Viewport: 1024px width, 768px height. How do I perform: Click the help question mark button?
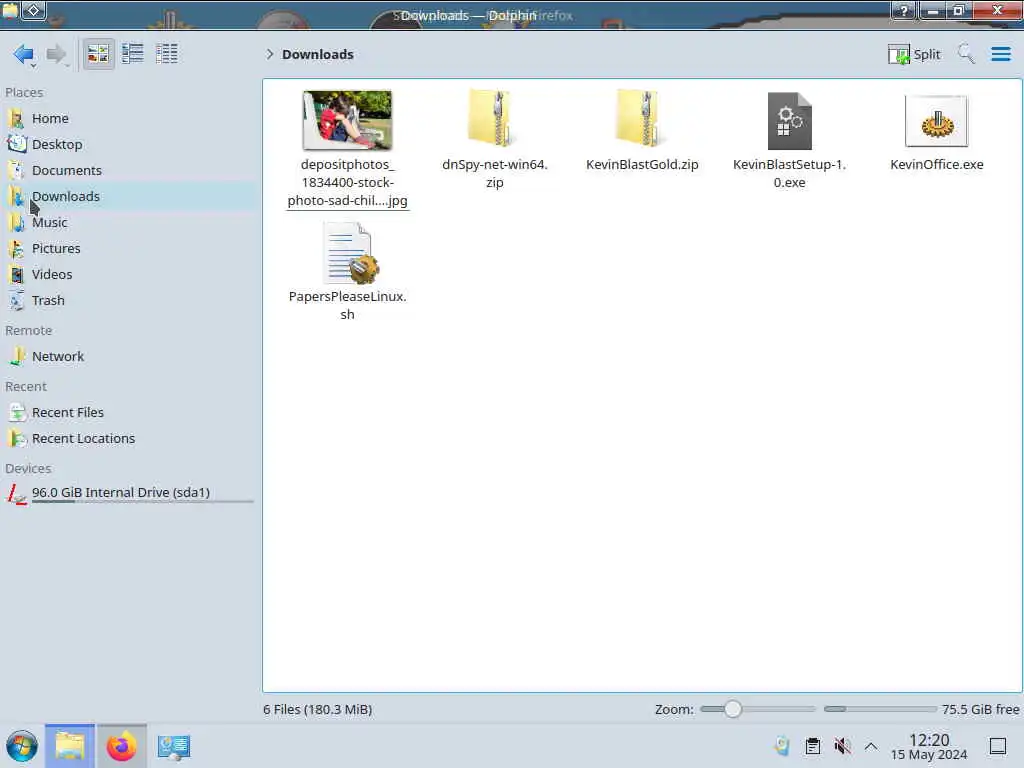click(904, 10)
